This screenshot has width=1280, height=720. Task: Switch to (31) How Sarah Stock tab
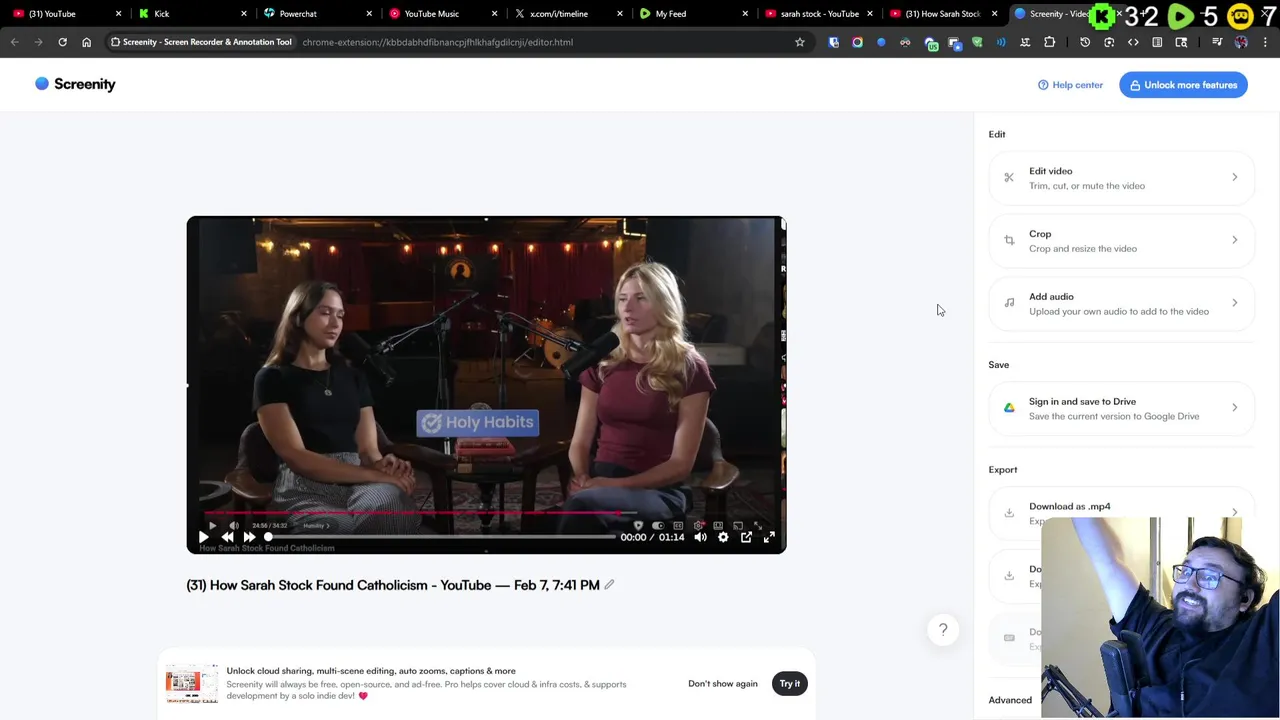point(942,14)
